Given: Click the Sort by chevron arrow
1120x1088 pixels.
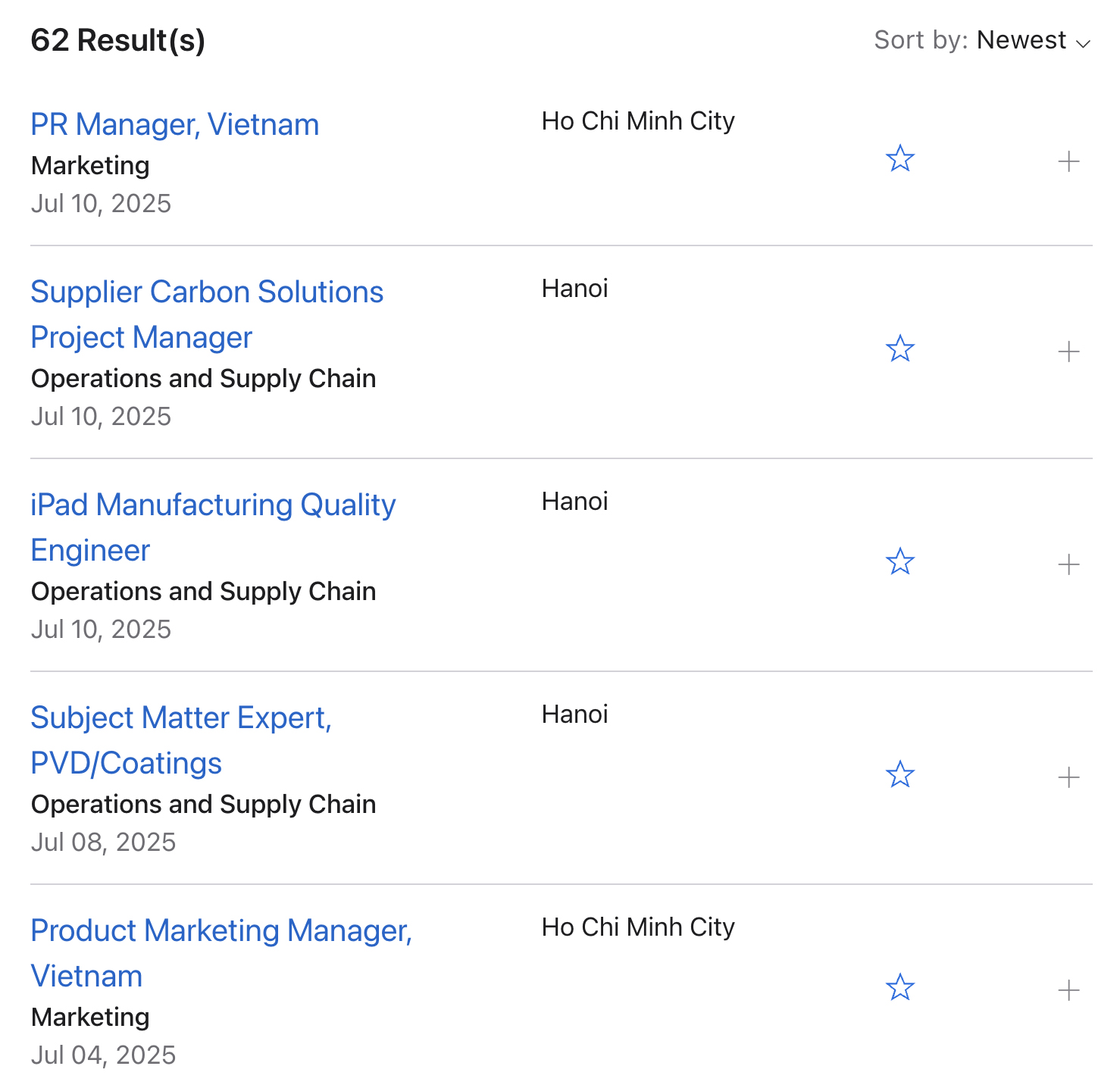Looking at the screenshot, I should pyautogui.click(x=1084, y=43).
